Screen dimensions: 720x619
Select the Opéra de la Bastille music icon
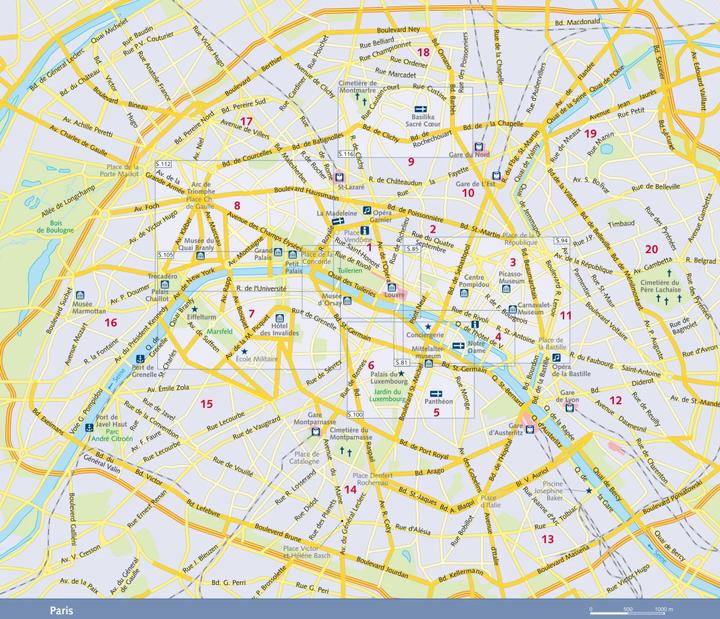[x=556, y=357]
